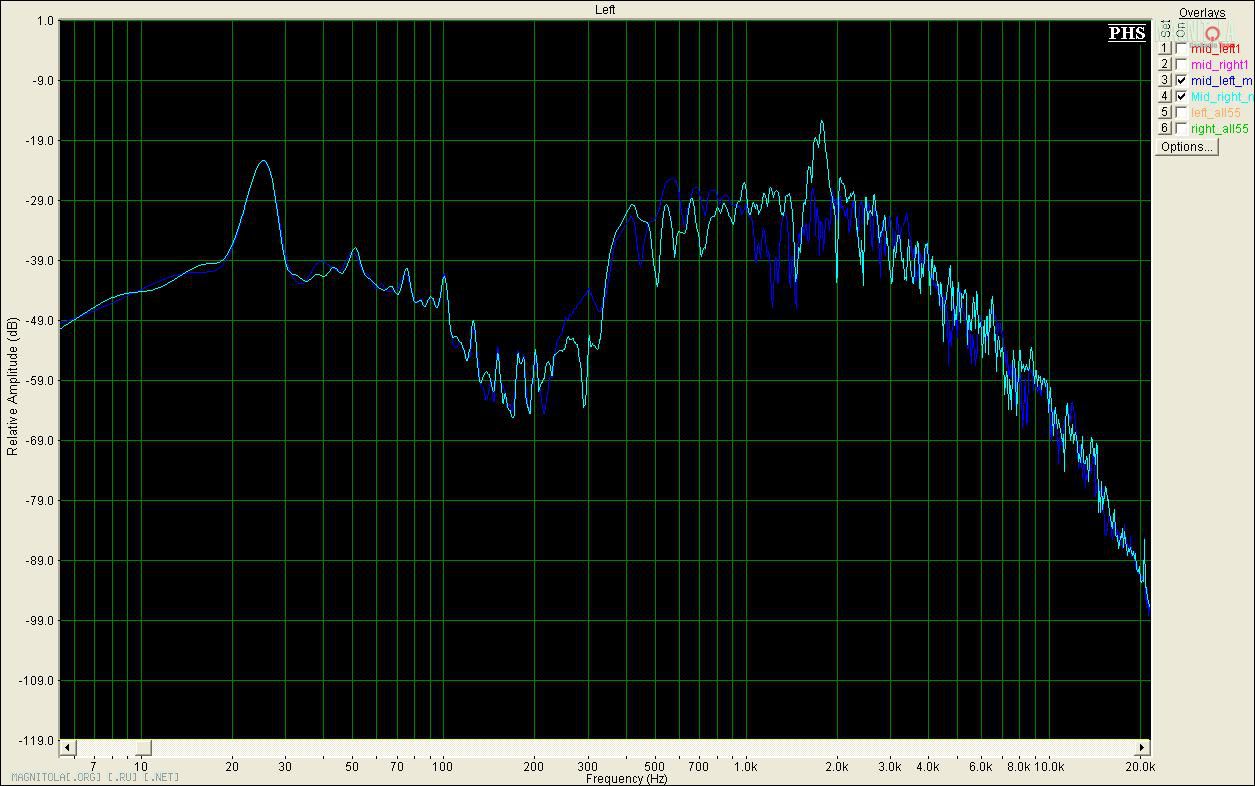Screen dimensions: 1255x786
Task: Uncheck the mid_left_m overlay checkbox
Action: coord(1182,80)
